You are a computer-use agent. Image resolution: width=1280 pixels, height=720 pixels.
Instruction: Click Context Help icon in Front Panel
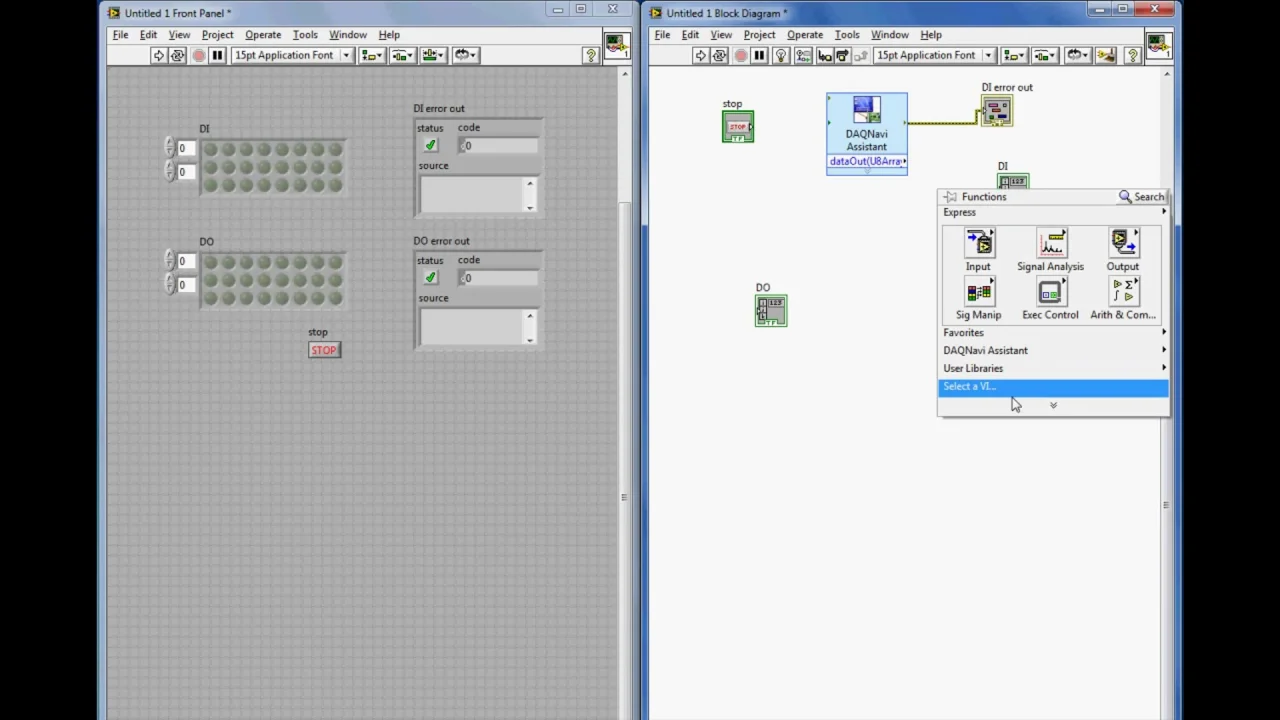[x=591, y=56]
